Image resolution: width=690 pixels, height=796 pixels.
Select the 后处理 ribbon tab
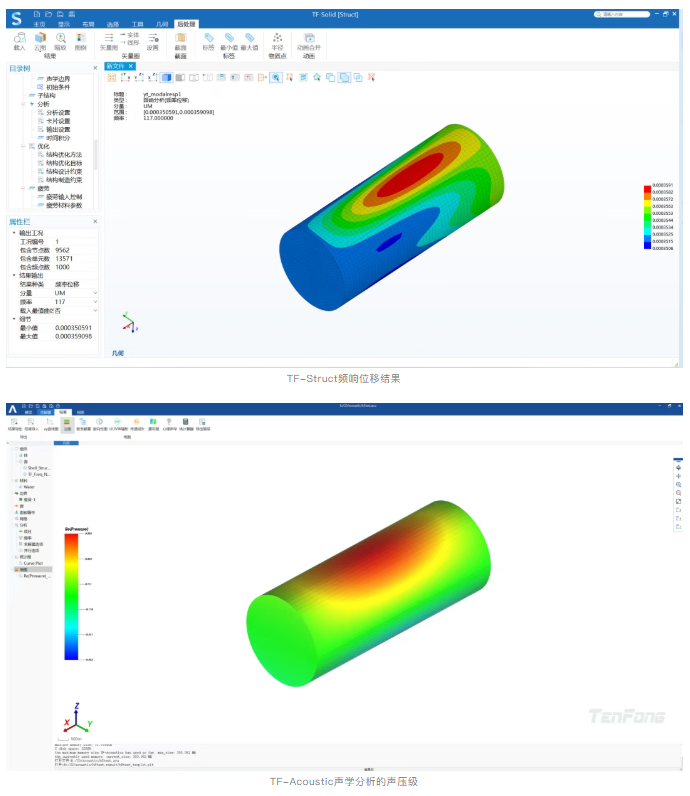click(186, 24)
